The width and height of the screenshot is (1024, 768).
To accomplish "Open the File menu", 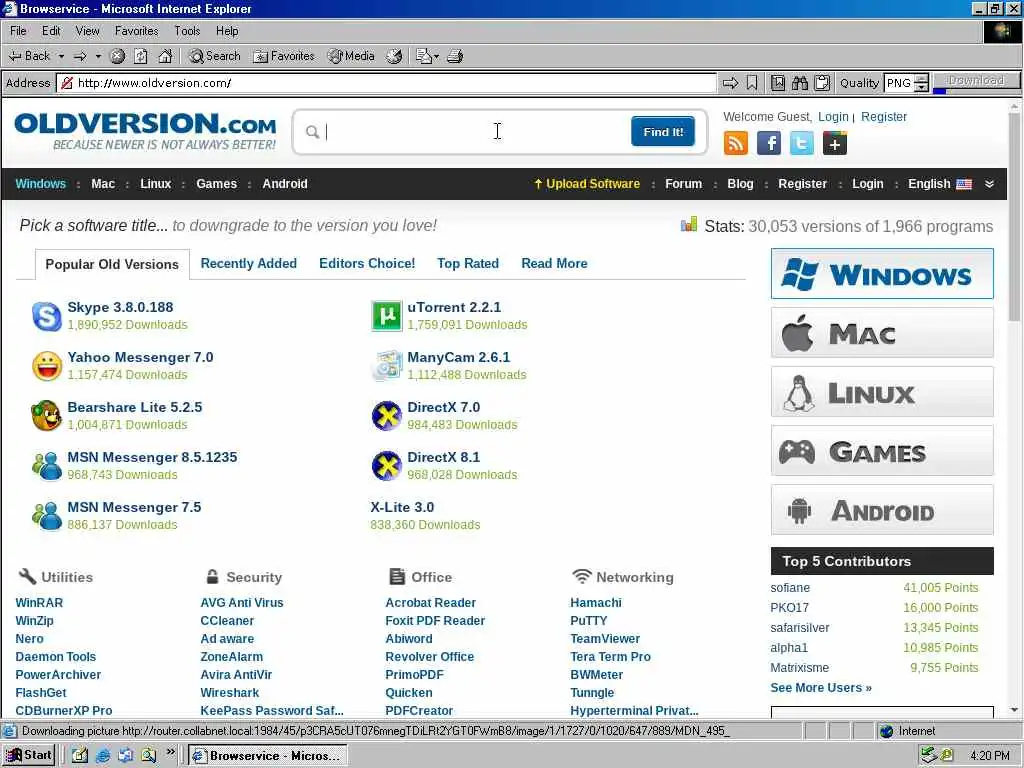I will 18,31.
